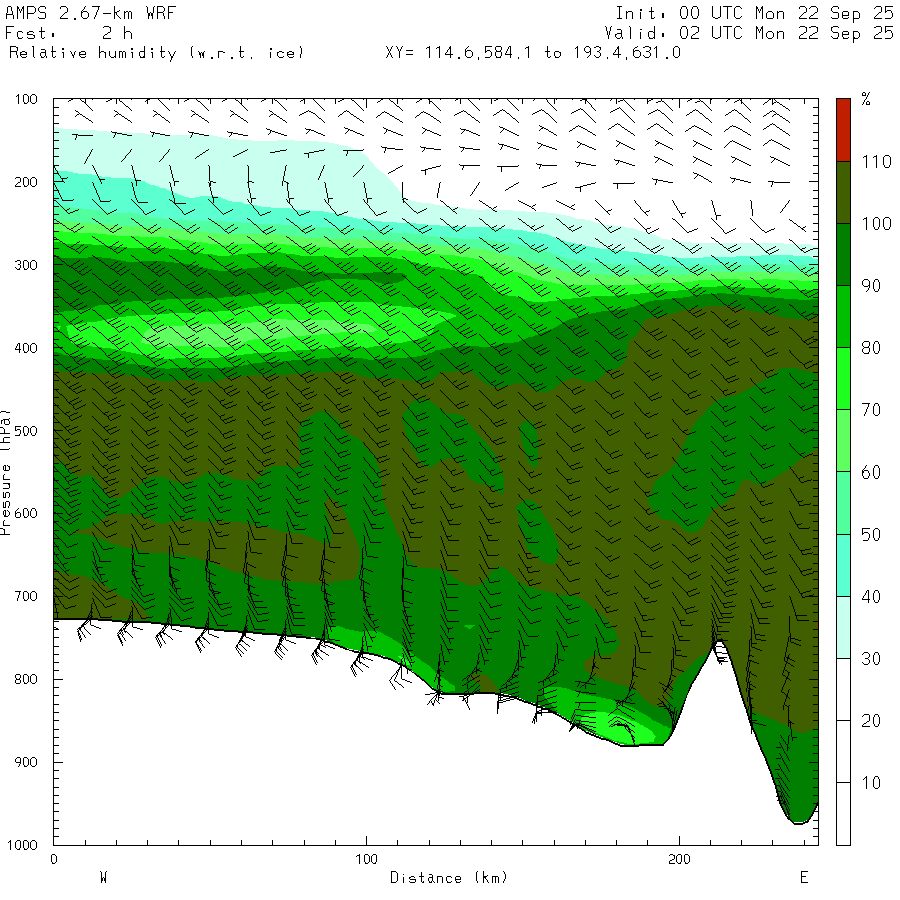Viewport: 900px width, 900px height.
Task: Click the 'W' west endpoint label
Action: pyautogui.click(x=103, y=877)
